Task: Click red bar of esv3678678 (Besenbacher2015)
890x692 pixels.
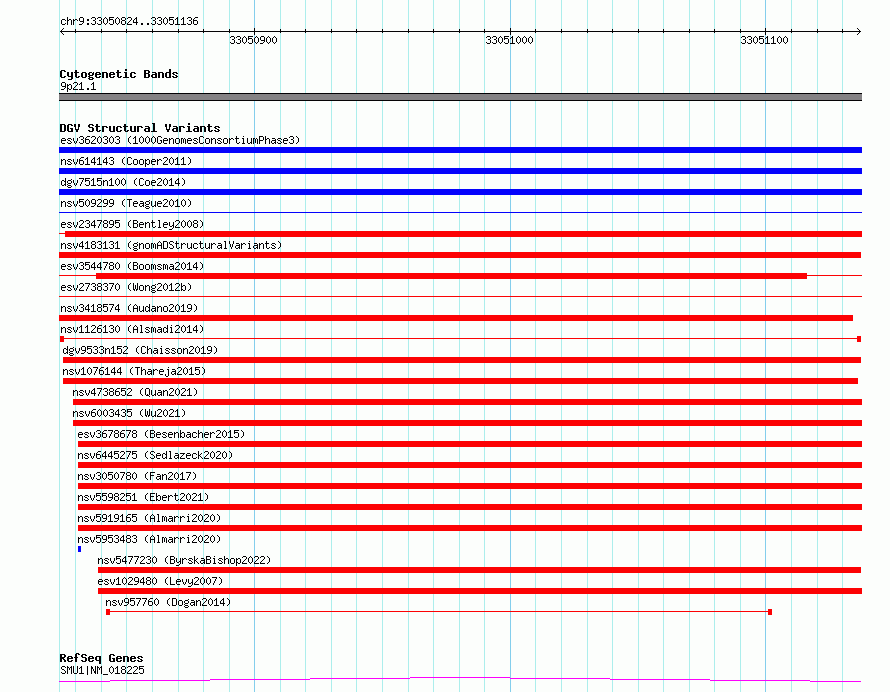Action: [470, 444]
